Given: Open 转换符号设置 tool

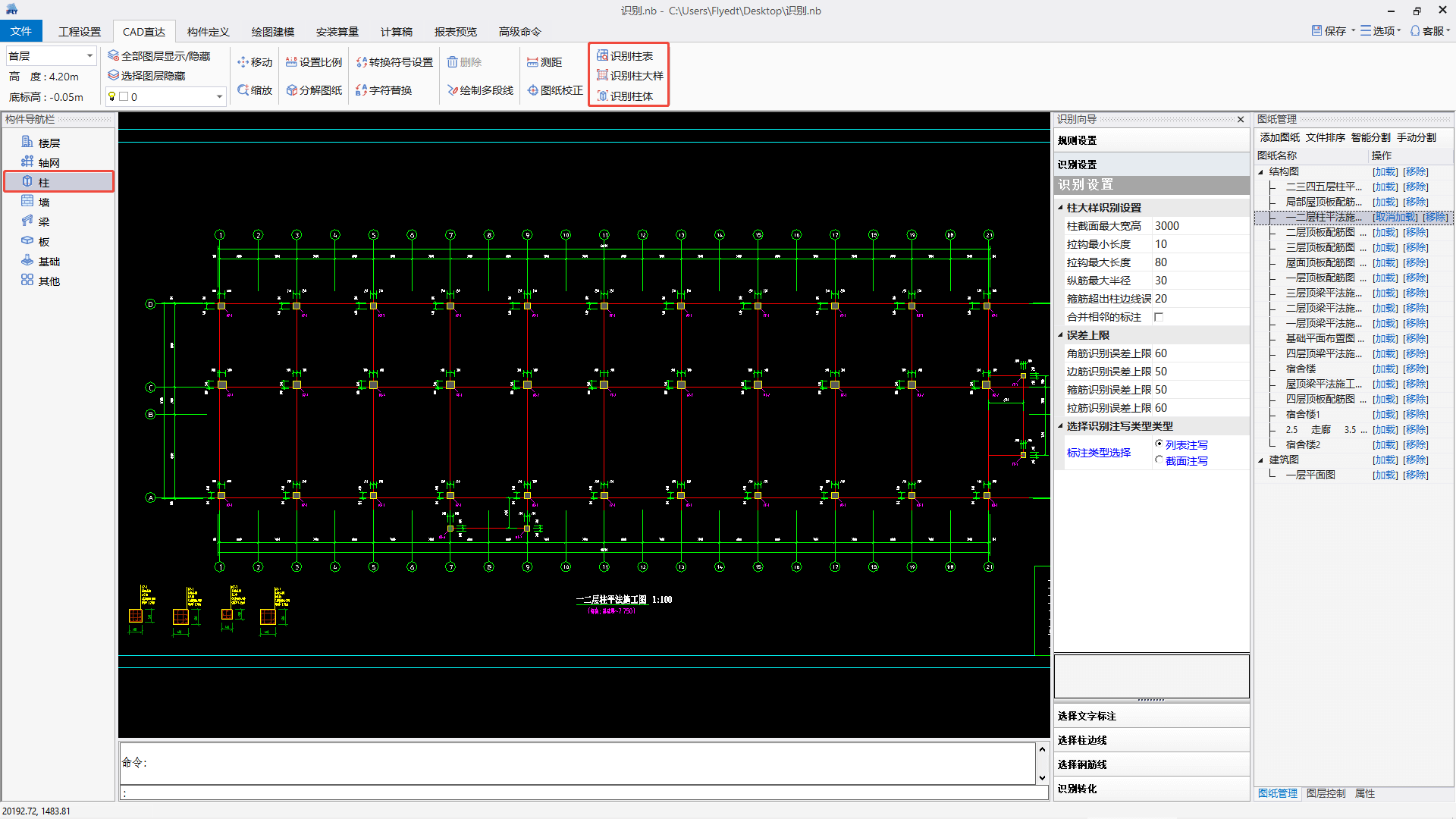Looking at the screenshot, I should [394, 62].
